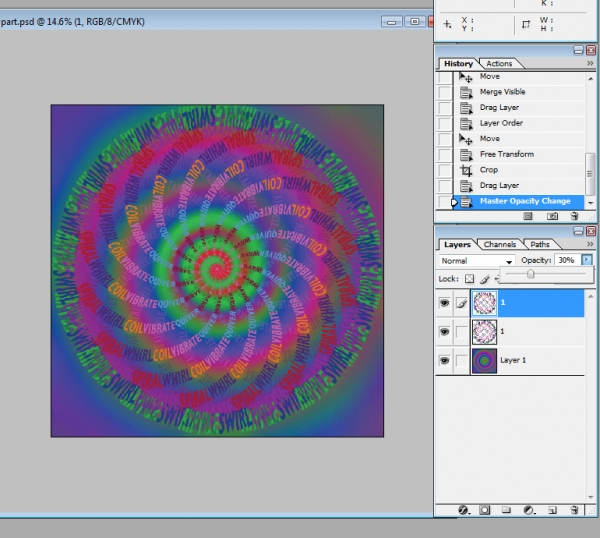Image resolution: width=600 pixels, height=538 pixels.
Task: Click the Layer 1 name text
Action: tap(513, 360)
